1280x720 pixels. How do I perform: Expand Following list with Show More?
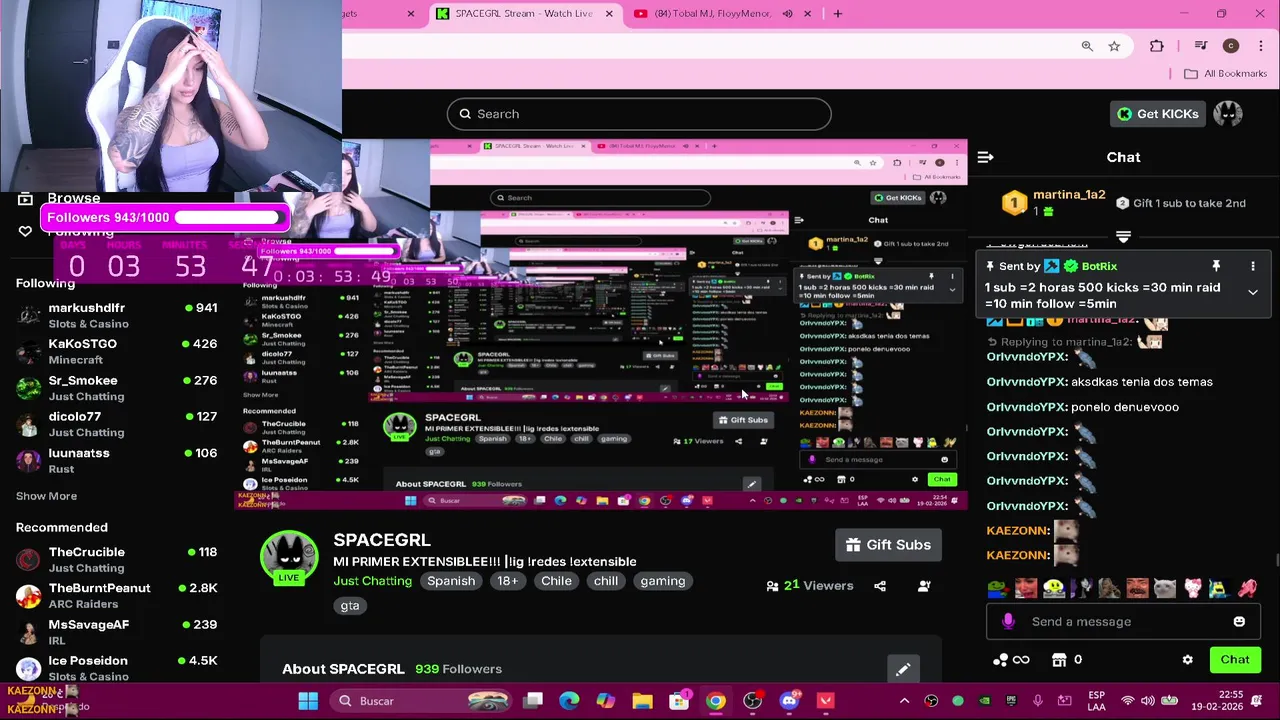46,496
